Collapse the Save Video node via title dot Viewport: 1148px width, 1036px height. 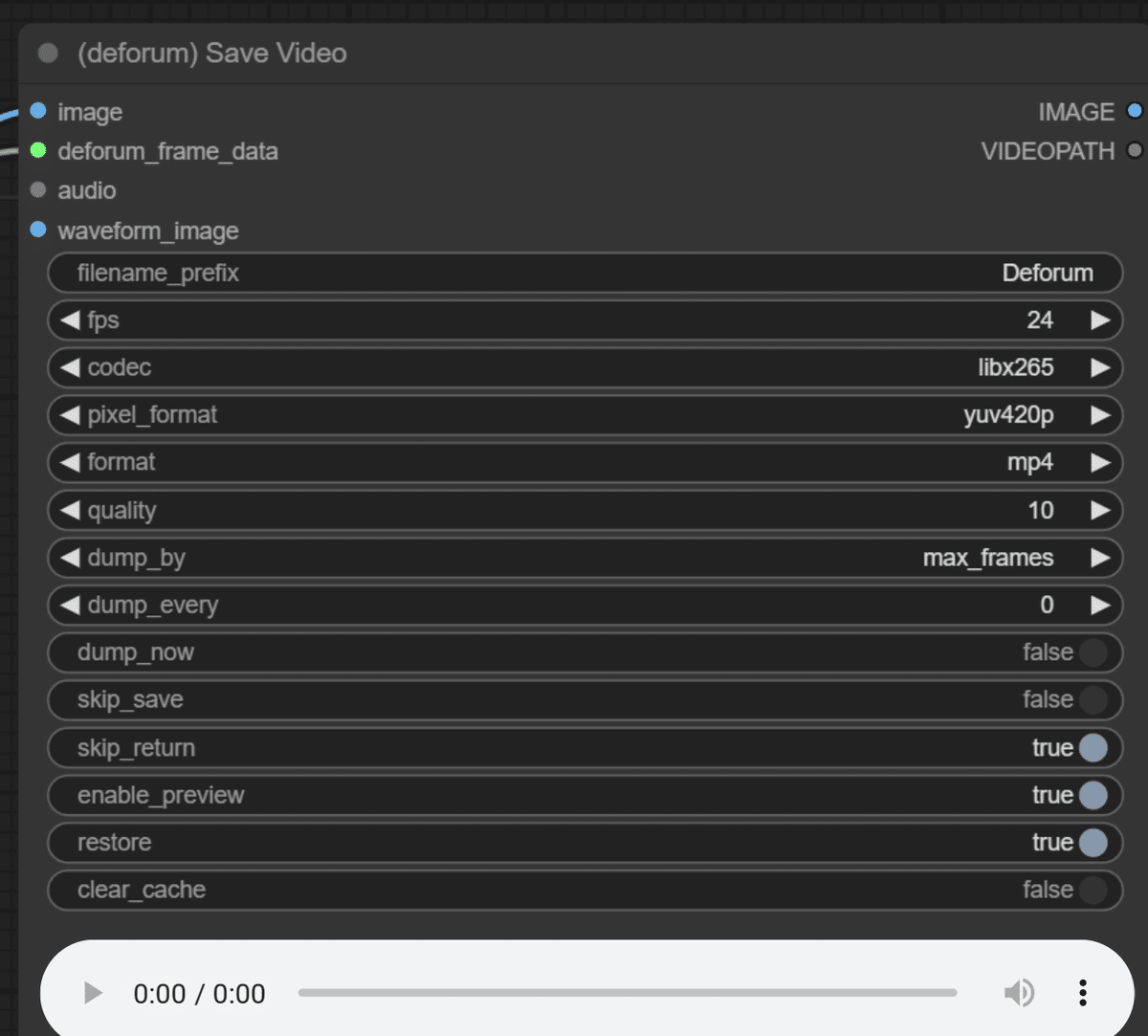tap(47, 53)
